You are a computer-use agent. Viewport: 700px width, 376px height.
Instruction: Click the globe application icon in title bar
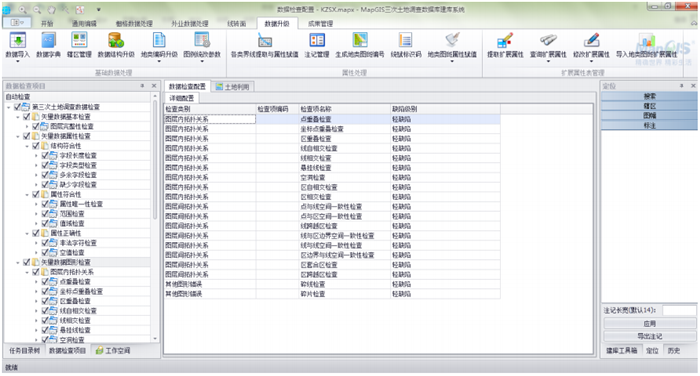pyautogui.click(x=7, y=9)
